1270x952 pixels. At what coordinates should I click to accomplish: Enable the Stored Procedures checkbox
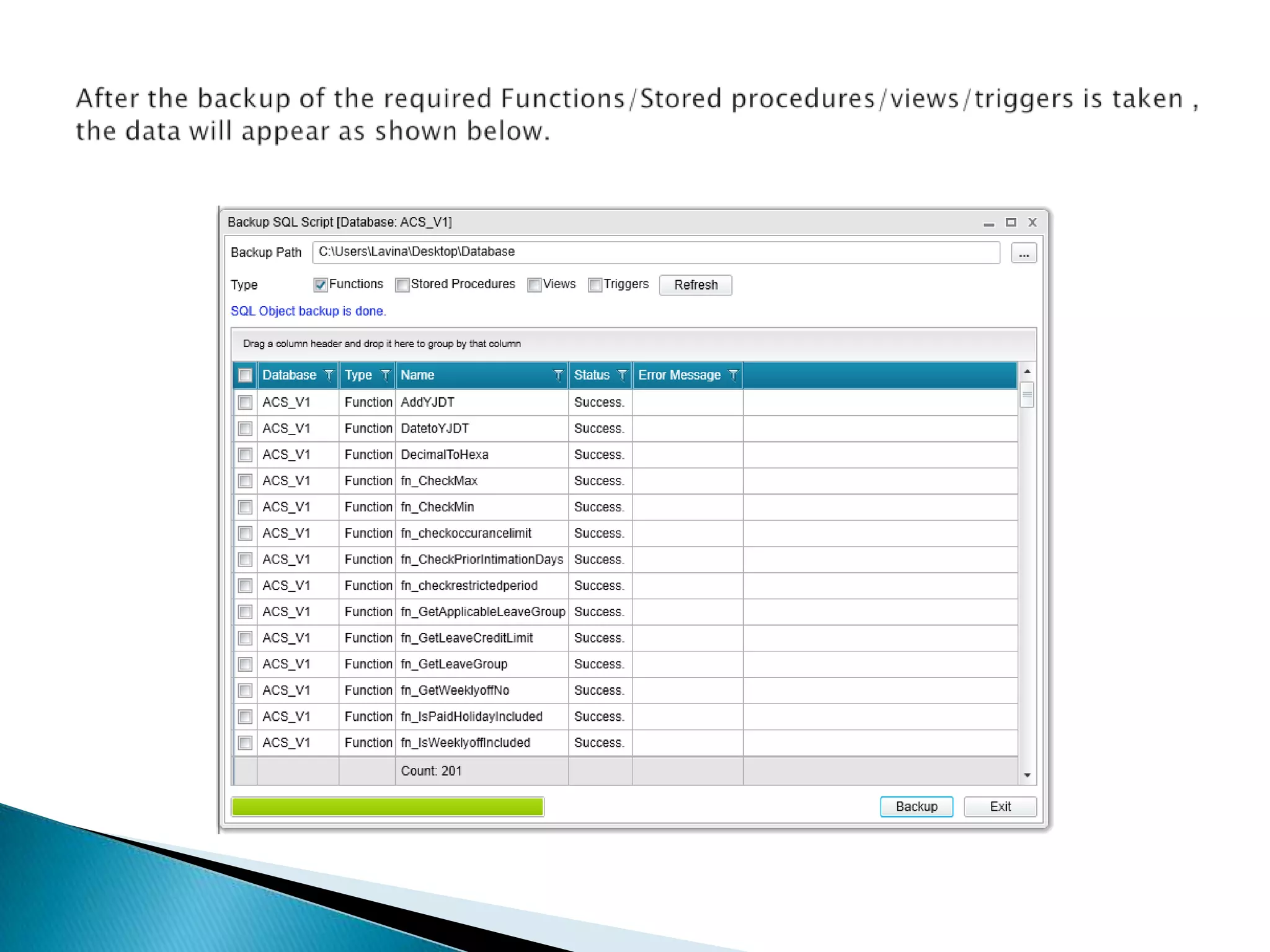(402, 285)
